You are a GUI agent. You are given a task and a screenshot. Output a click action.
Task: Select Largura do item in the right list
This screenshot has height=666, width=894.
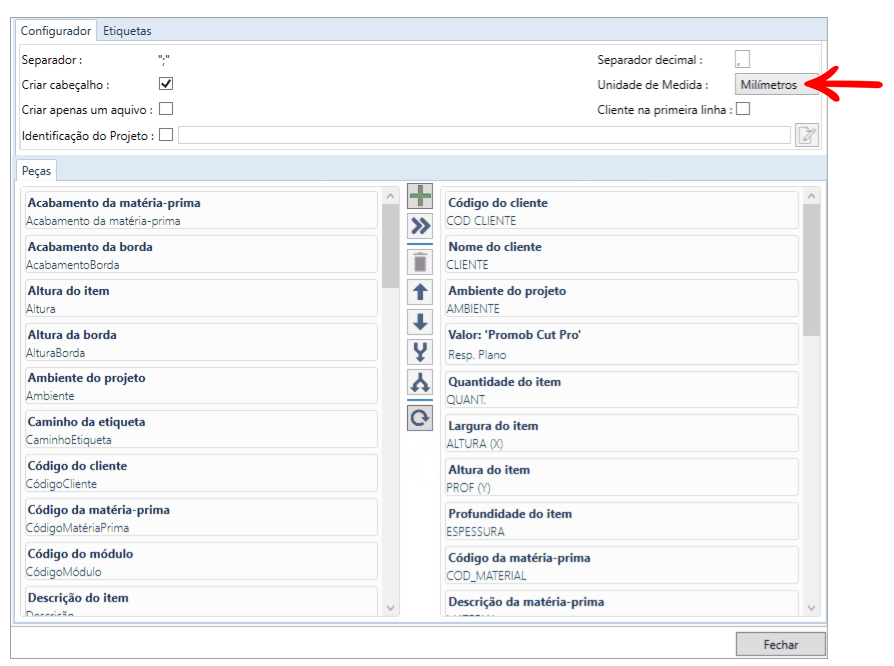[x=622, y=434]
